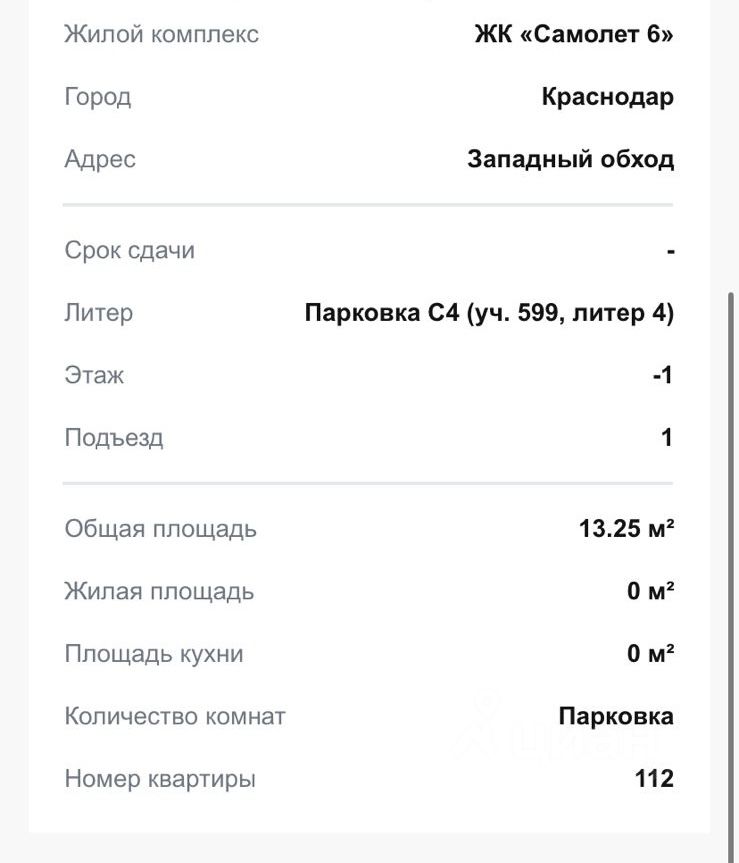
Task: Click the Жилая площадь label
Action: click(159, 591)
